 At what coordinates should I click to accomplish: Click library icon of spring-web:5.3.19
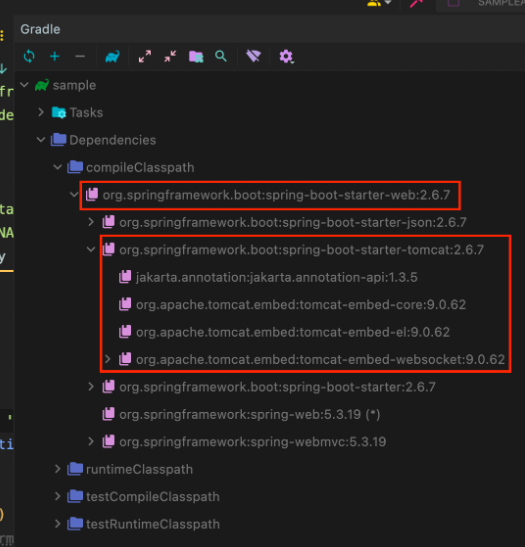click(x=108, y=414)
